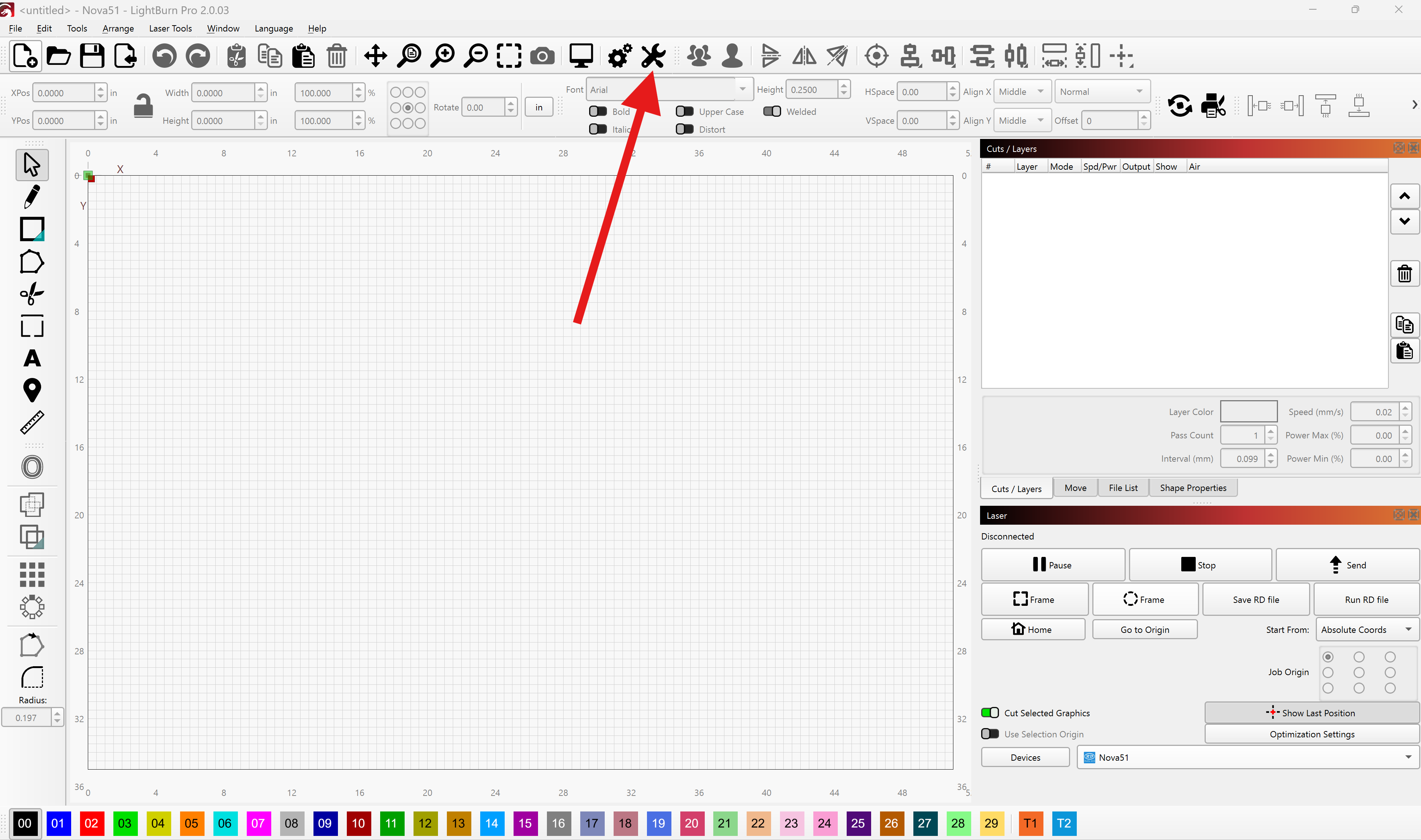Select the Position Laser marker tool
Viewport: 1421px width, 840px height.
click(32, 391)
